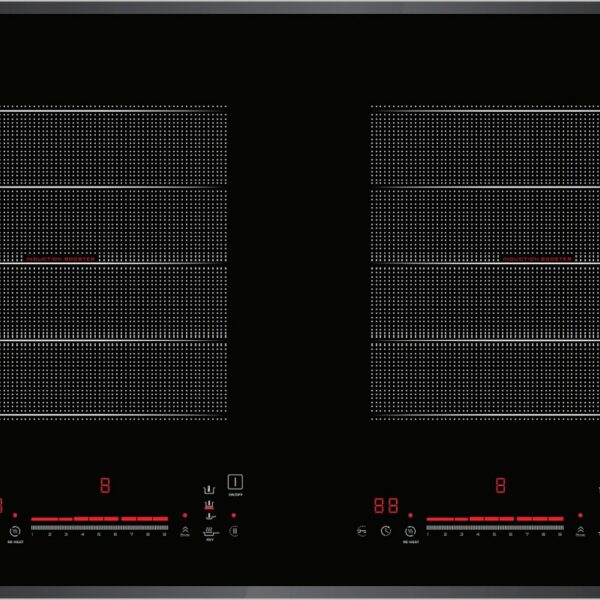
Task: Select the highlighted red pot mode icon
Action: click(x=209, y=504)
